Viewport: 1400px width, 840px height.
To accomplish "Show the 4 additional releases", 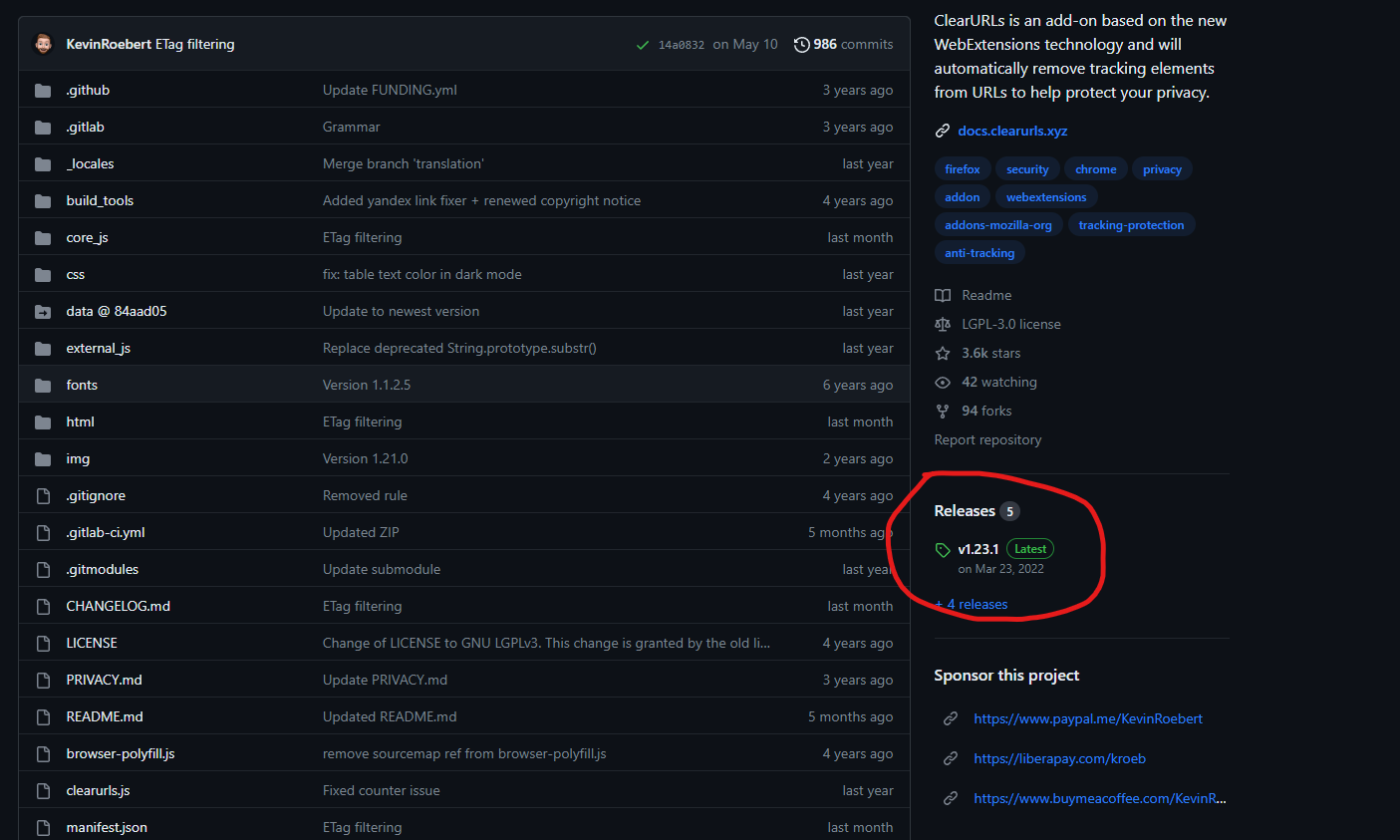I will click(x=972, y=605).
